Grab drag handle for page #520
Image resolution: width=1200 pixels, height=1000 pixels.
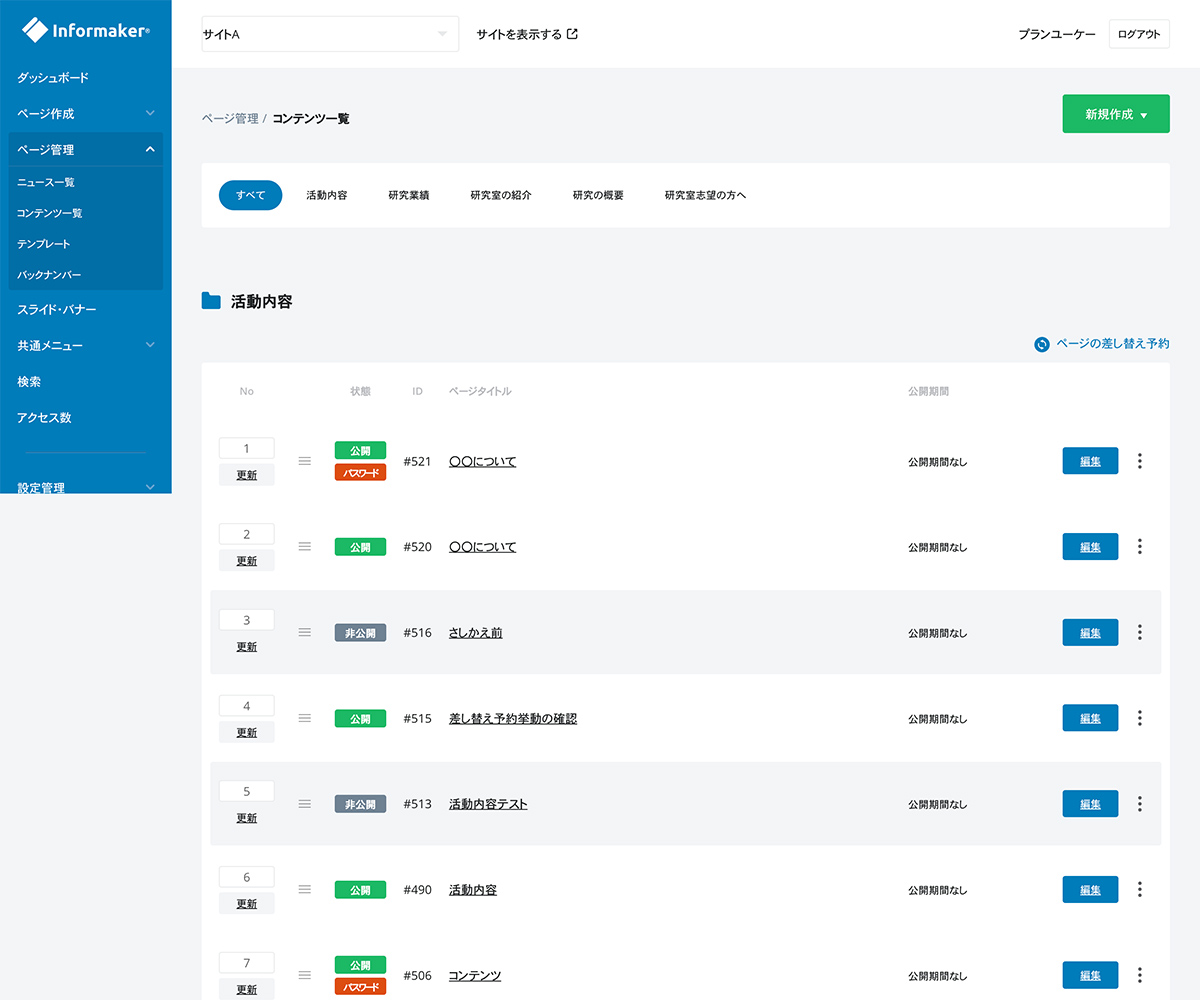pos(305,547)
